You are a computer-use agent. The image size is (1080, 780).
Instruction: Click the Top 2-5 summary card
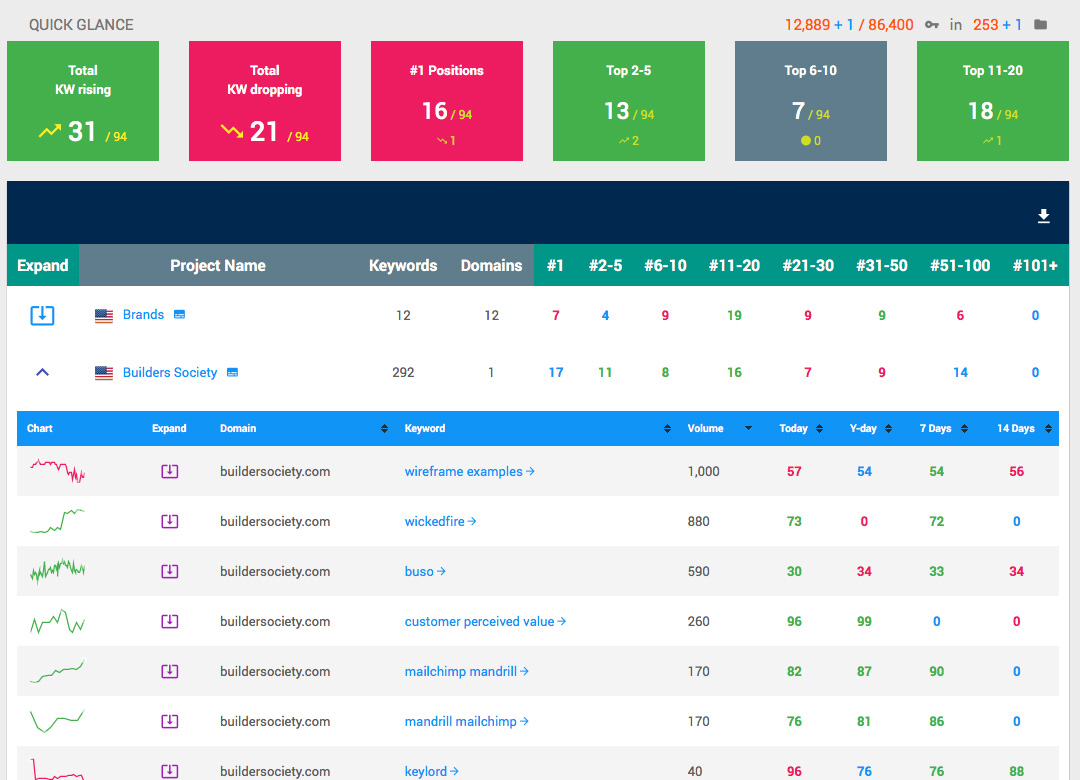[x=629, y=101]
